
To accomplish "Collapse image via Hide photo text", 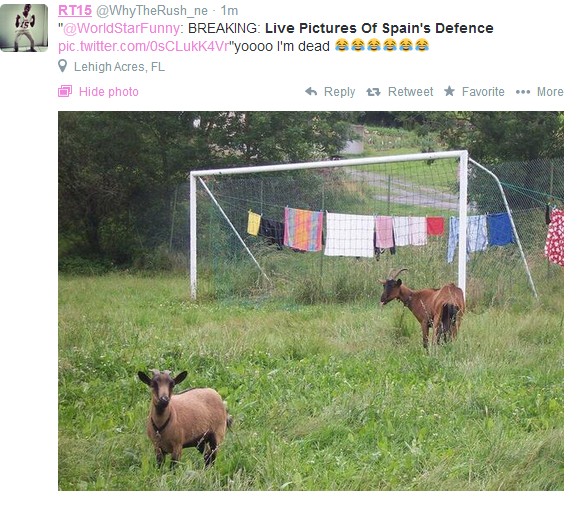I will click(x=109, y=91).
